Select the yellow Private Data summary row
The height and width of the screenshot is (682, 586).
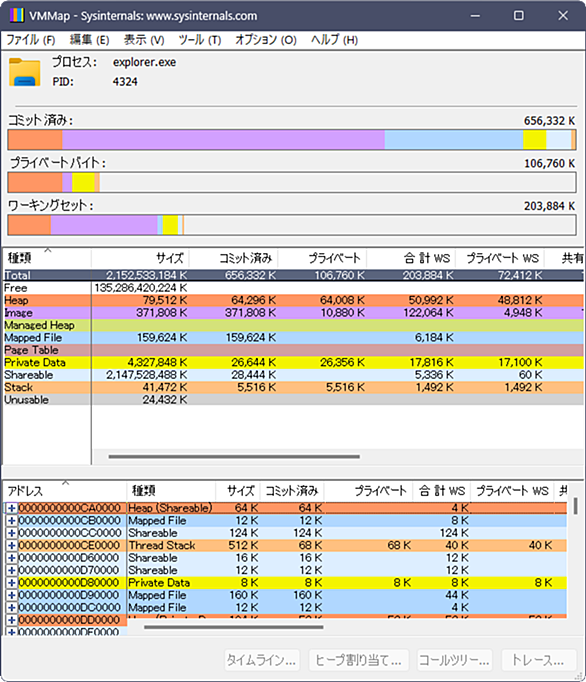[x=294, y=363]
